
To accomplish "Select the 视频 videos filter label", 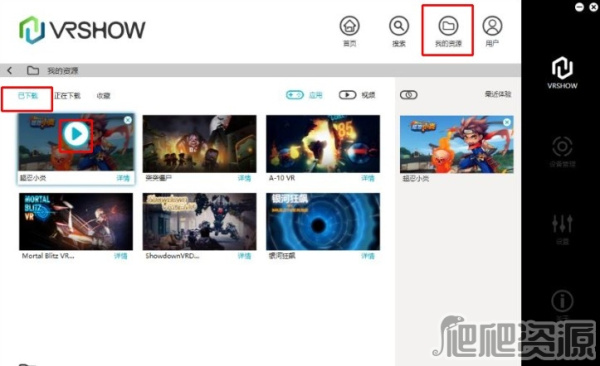I will click(x=368, y=95).
